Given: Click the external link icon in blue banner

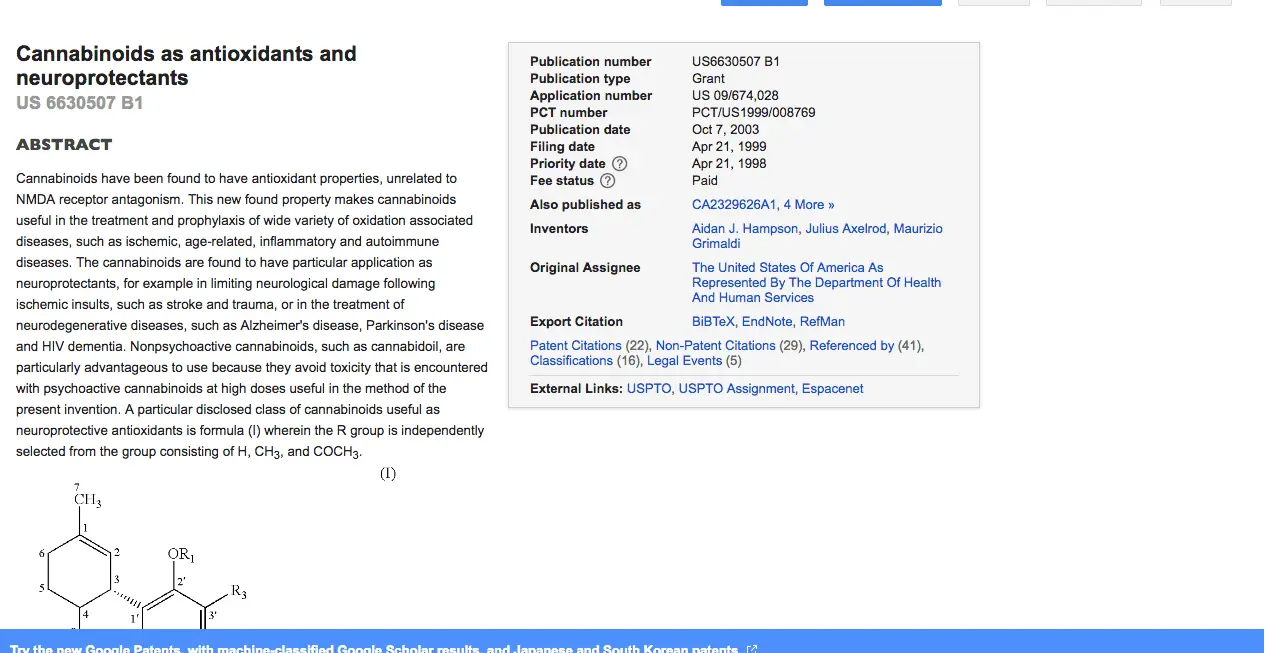Looking at the screenshot, I should coord(752,648).
